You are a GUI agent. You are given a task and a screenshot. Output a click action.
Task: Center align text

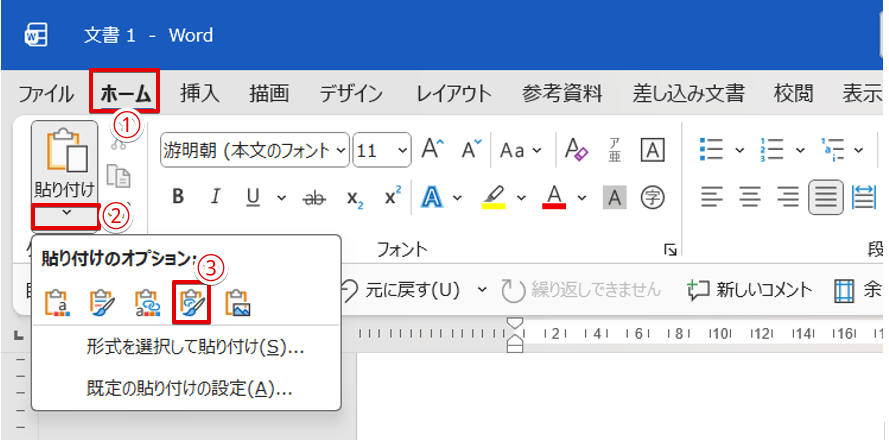(x=750, y=197)
